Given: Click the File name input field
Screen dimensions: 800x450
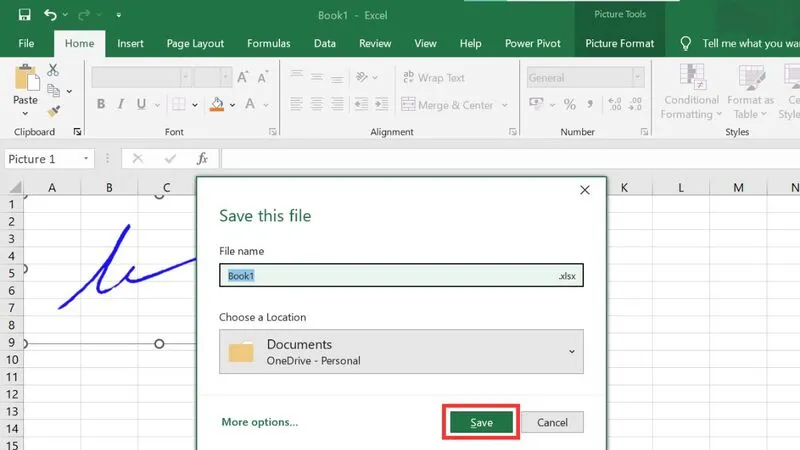Looking at the screenshot, I should point(401,276).
